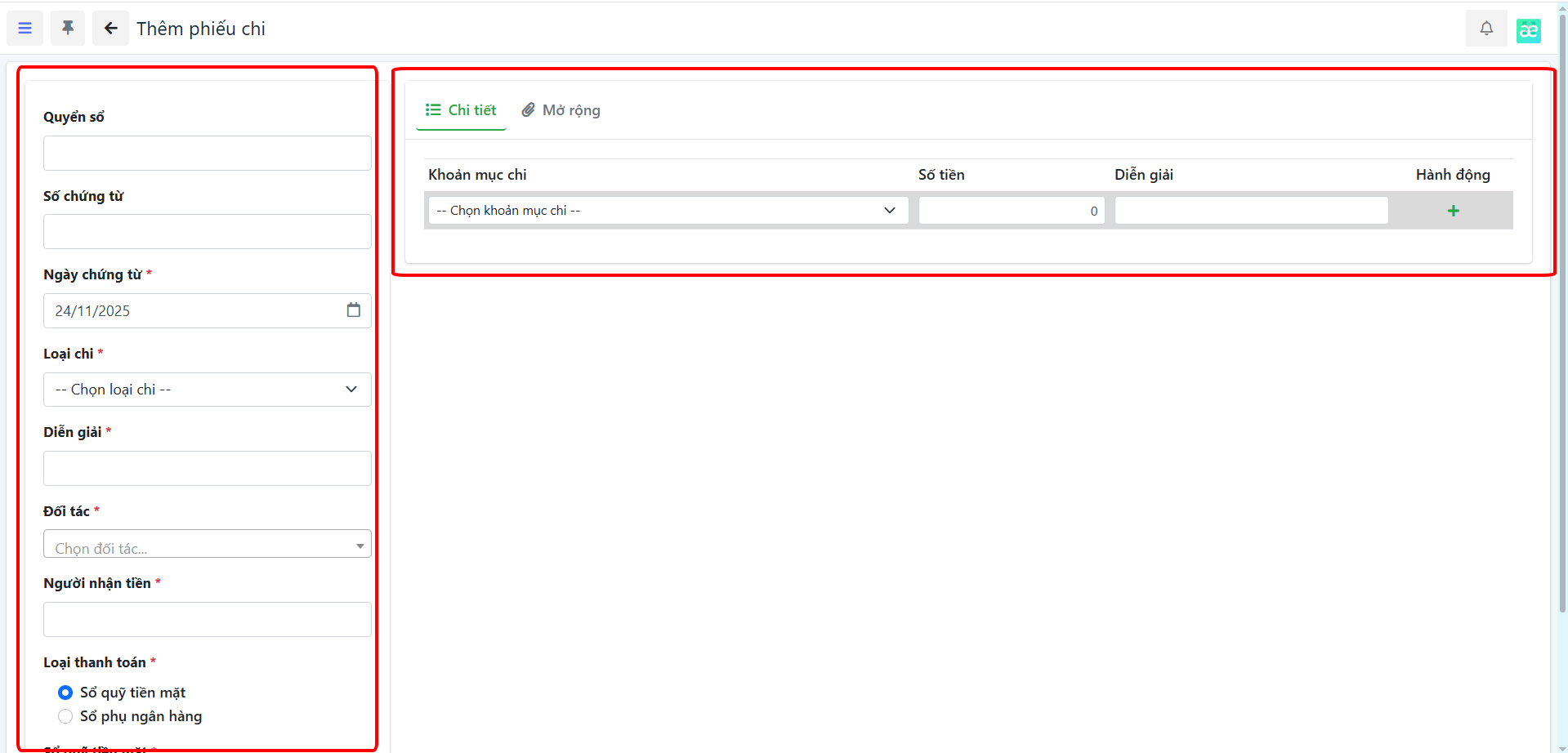Click the Số tiền amount field
1568x753 pixels.
(x=1011, y=211)
